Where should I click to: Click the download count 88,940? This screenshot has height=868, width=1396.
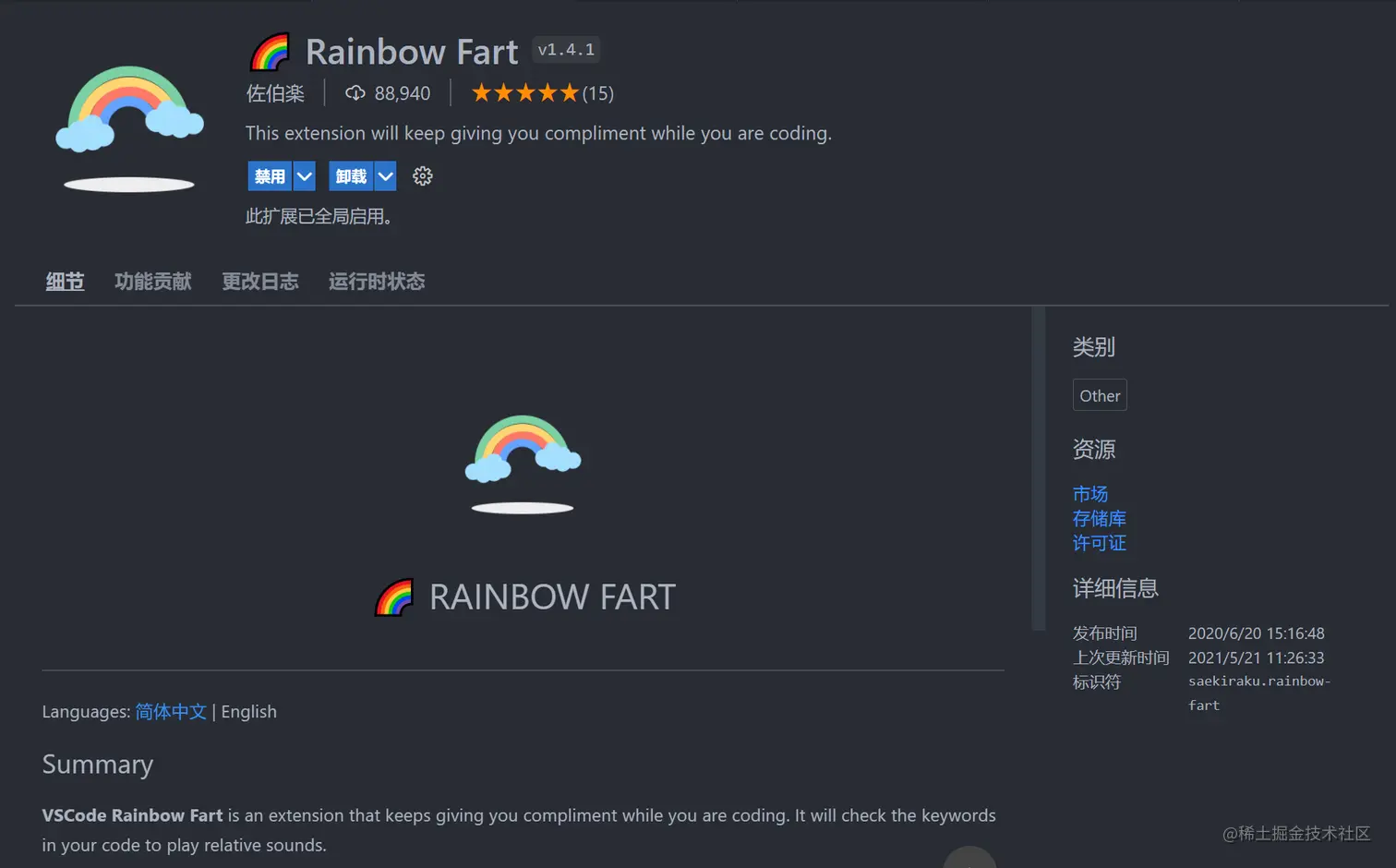coord(403,93)
